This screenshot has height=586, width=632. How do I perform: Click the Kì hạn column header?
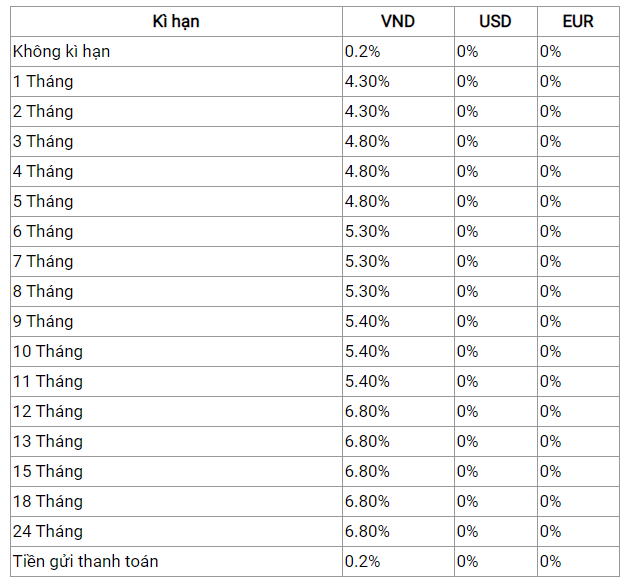click(x=176, y=21)
